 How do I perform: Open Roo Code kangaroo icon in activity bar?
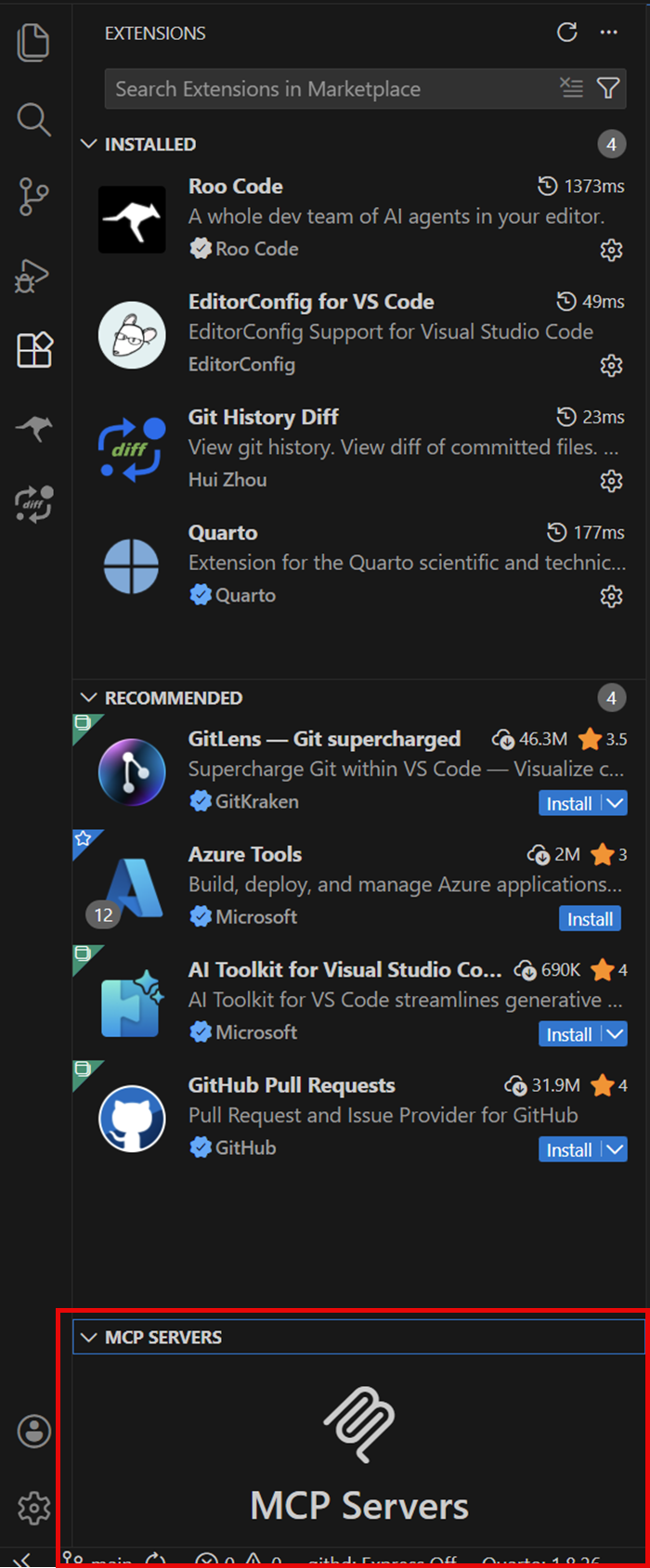33,428
